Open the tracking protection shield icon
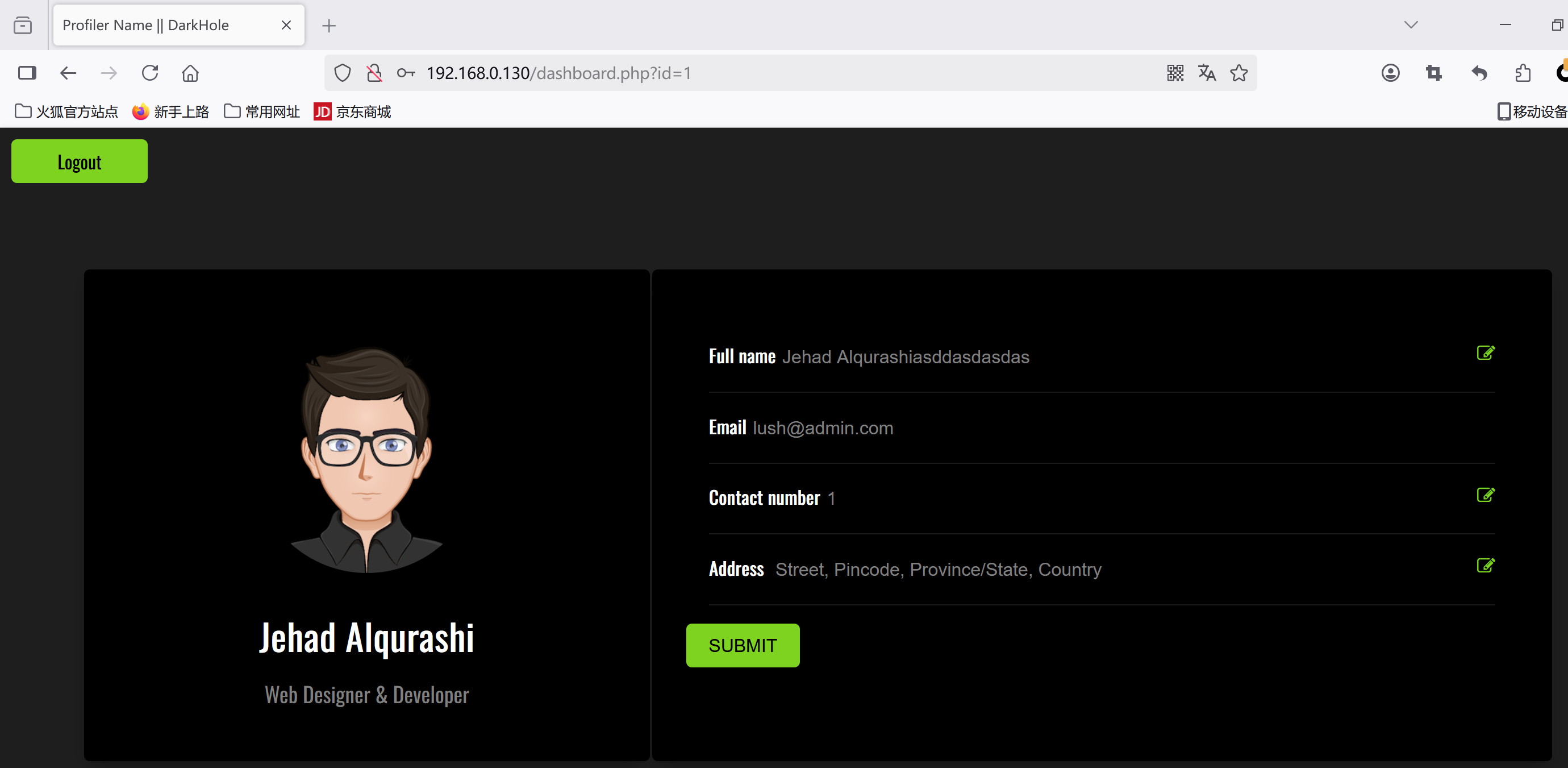Viewport: 1568px width, 768px height. pos(343,73)
